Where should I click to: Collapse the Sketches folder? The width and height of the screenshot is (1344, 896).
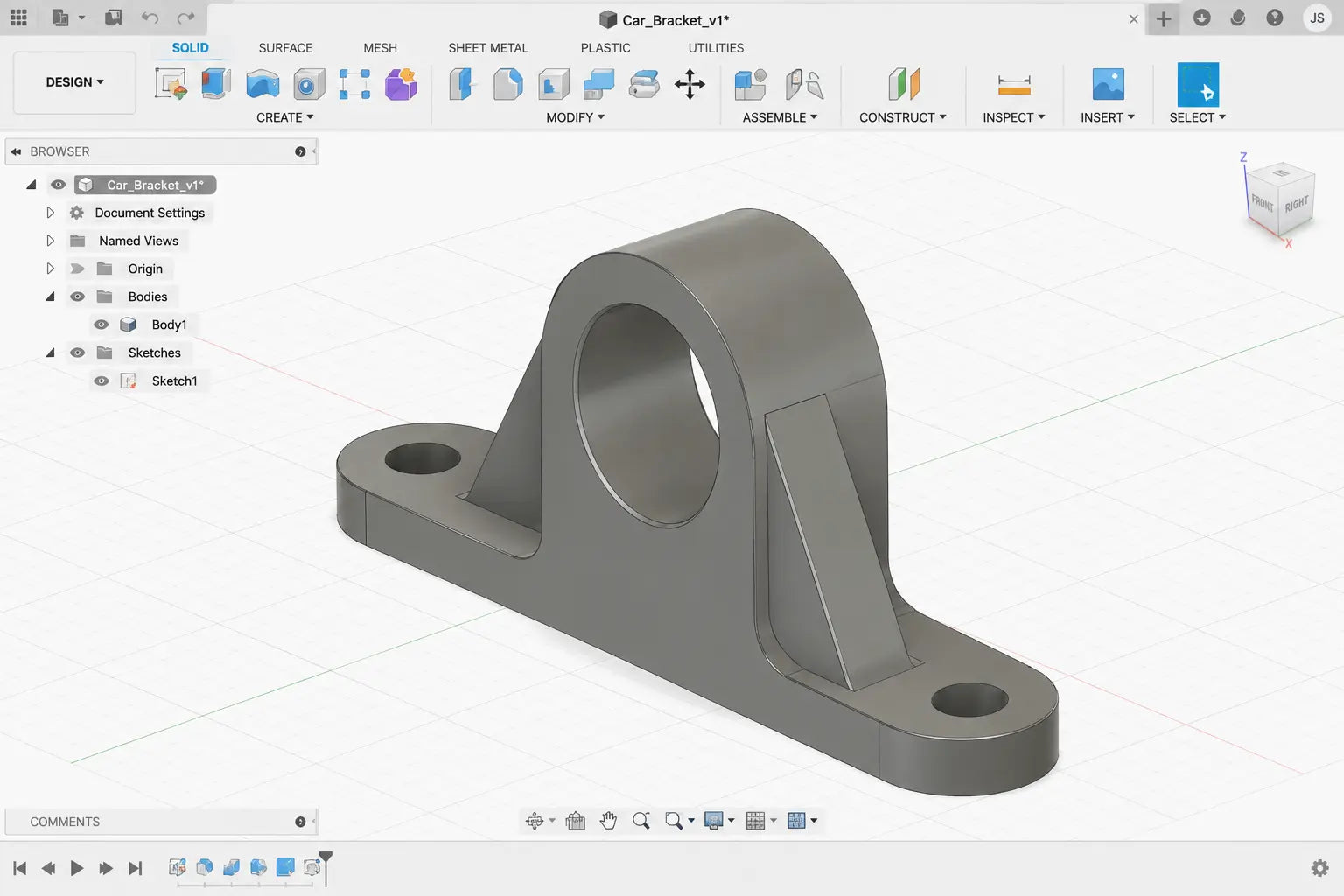tap(50, 353)
